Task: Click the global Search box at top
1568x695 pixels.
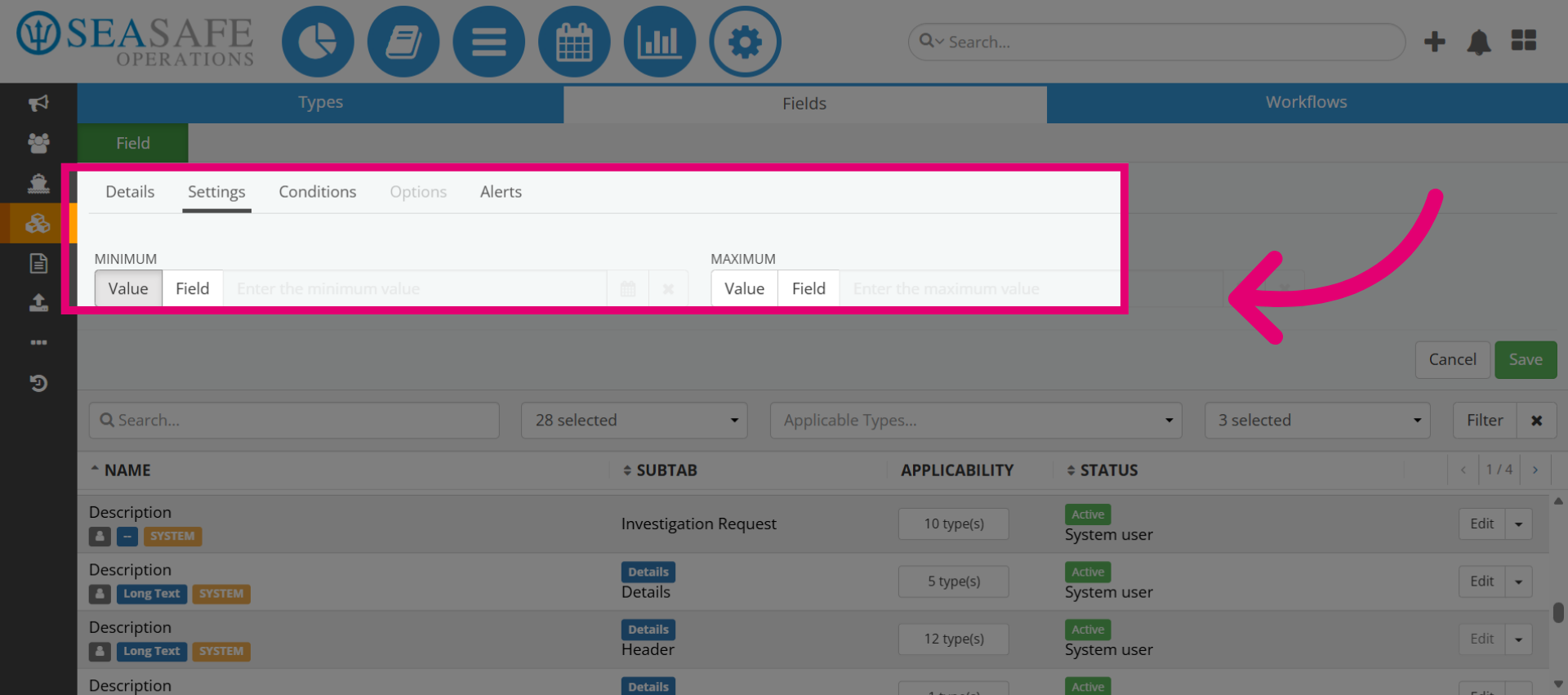Action: click(x=1156, y=42)
